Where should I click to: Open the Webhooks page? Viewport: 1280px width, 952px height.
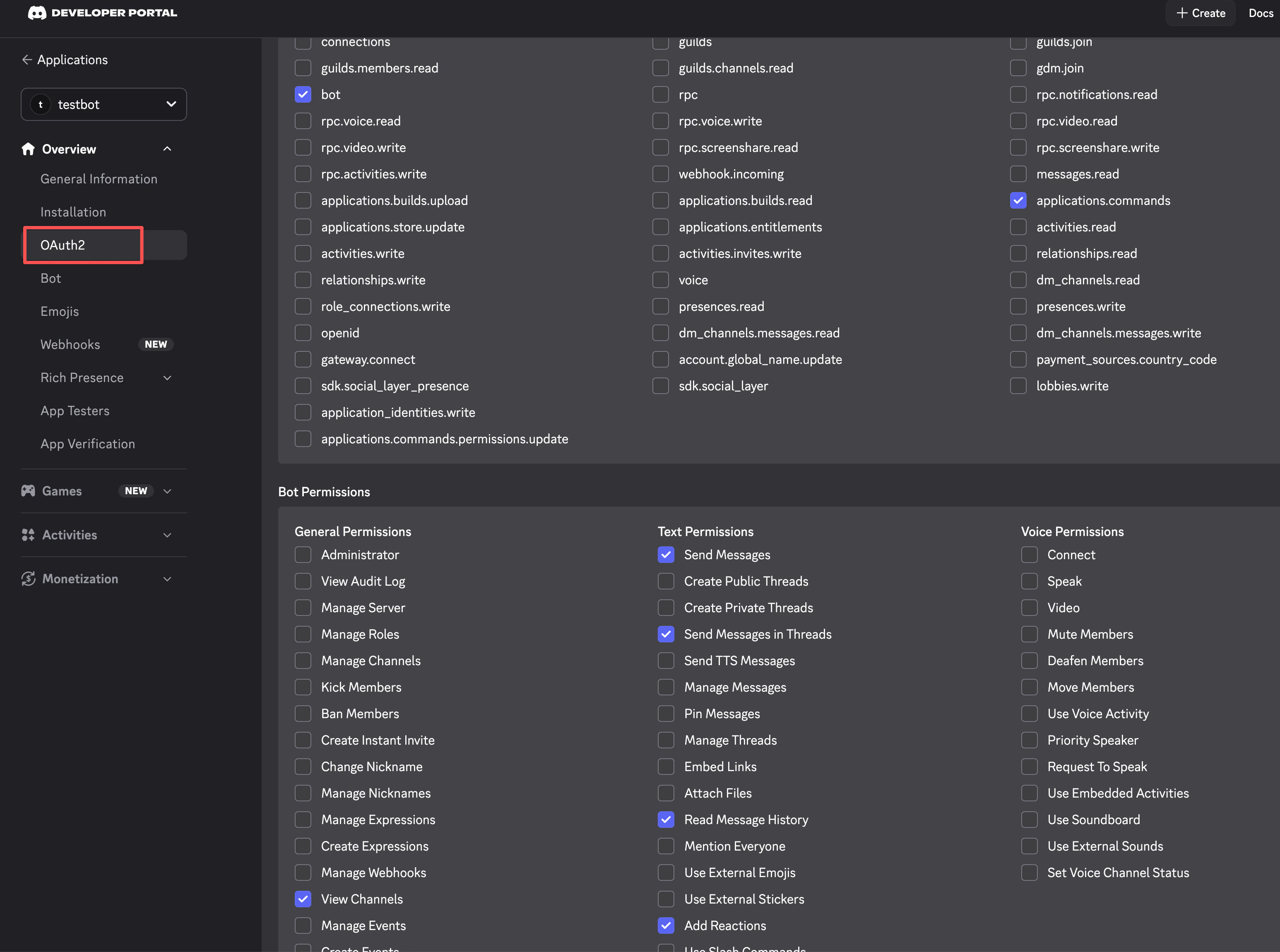pyautogui.click(x=70, y=345)
